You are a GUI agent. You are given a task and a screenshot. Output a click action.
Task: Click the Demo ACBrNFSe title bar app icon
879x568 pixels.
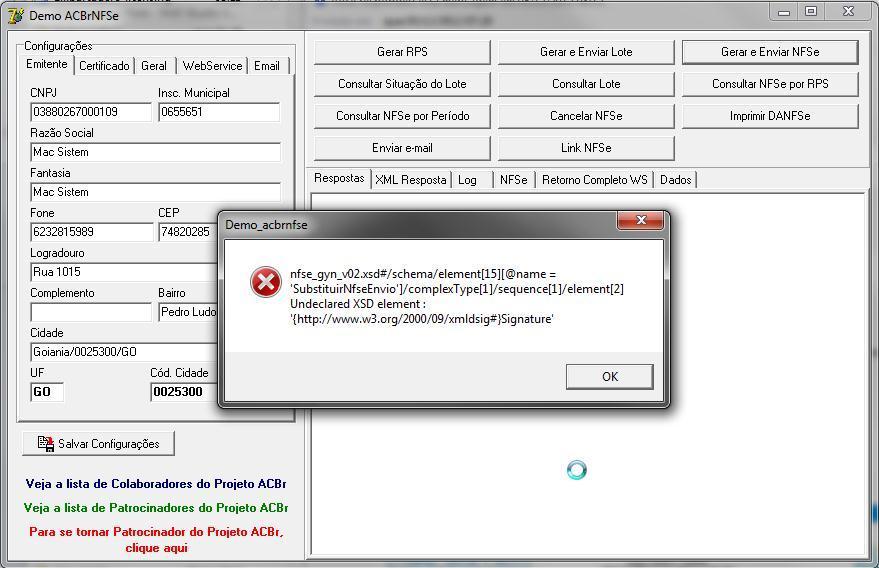[15, 15]
